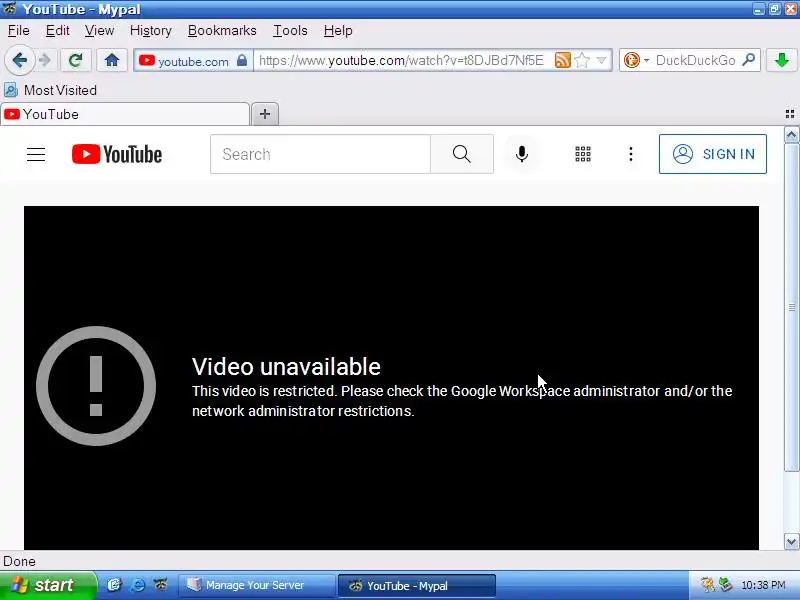Open the History menu
800x600 pixels.
click(151, 31)
